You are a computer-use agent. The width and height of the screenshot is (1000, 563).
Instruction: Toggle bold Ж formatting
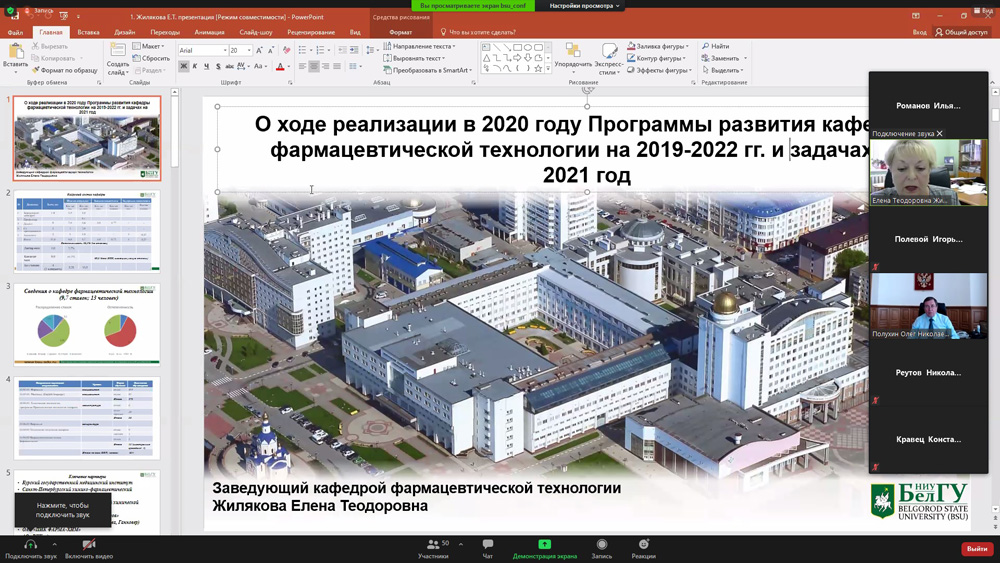coord(184,67)
